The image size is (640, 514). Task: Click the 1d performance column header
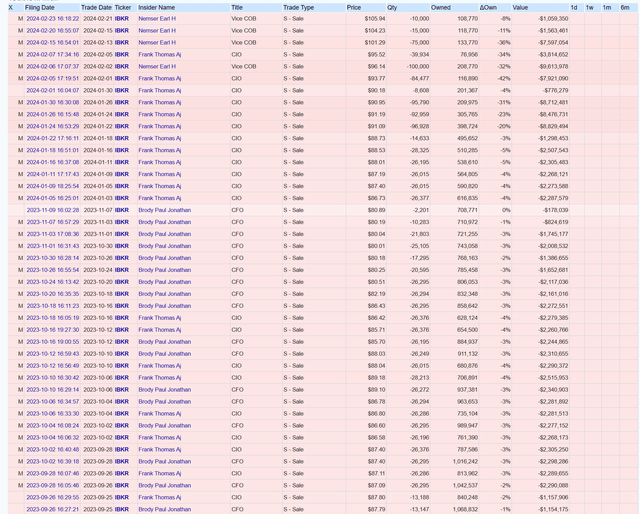(574, 7)
